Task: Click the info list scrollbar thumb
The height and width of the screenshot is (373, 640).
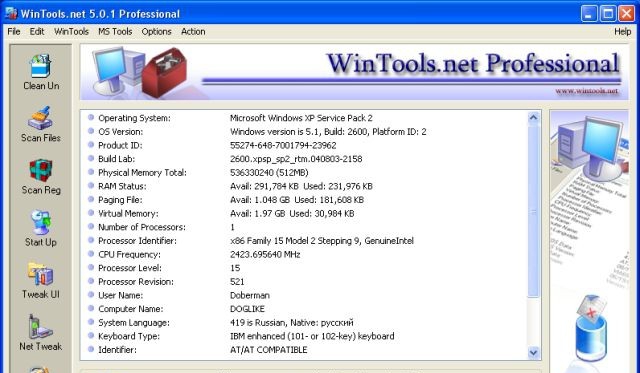Action: [x=533, y=211]
